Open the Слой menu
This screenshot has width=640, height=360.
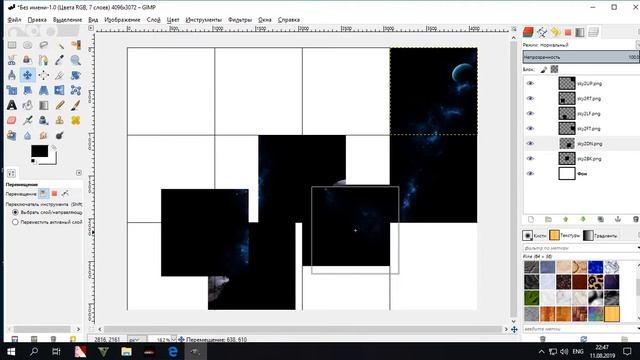153,20
